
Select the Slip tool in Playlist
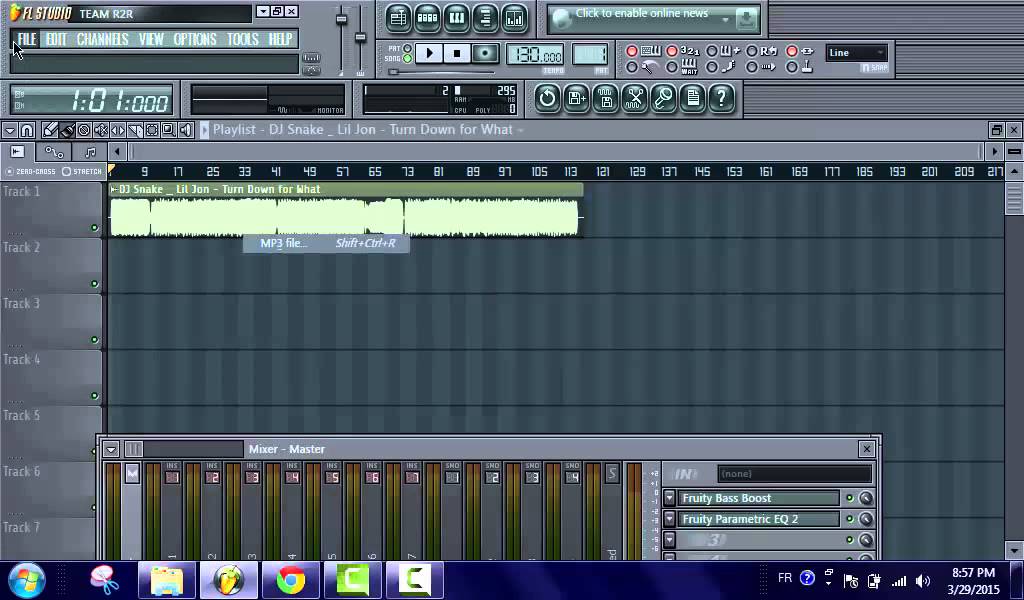coord(118,130)
